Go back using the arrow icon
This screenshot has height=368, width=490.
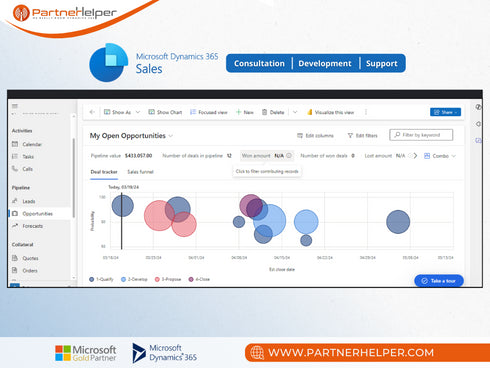click(92, 112)
